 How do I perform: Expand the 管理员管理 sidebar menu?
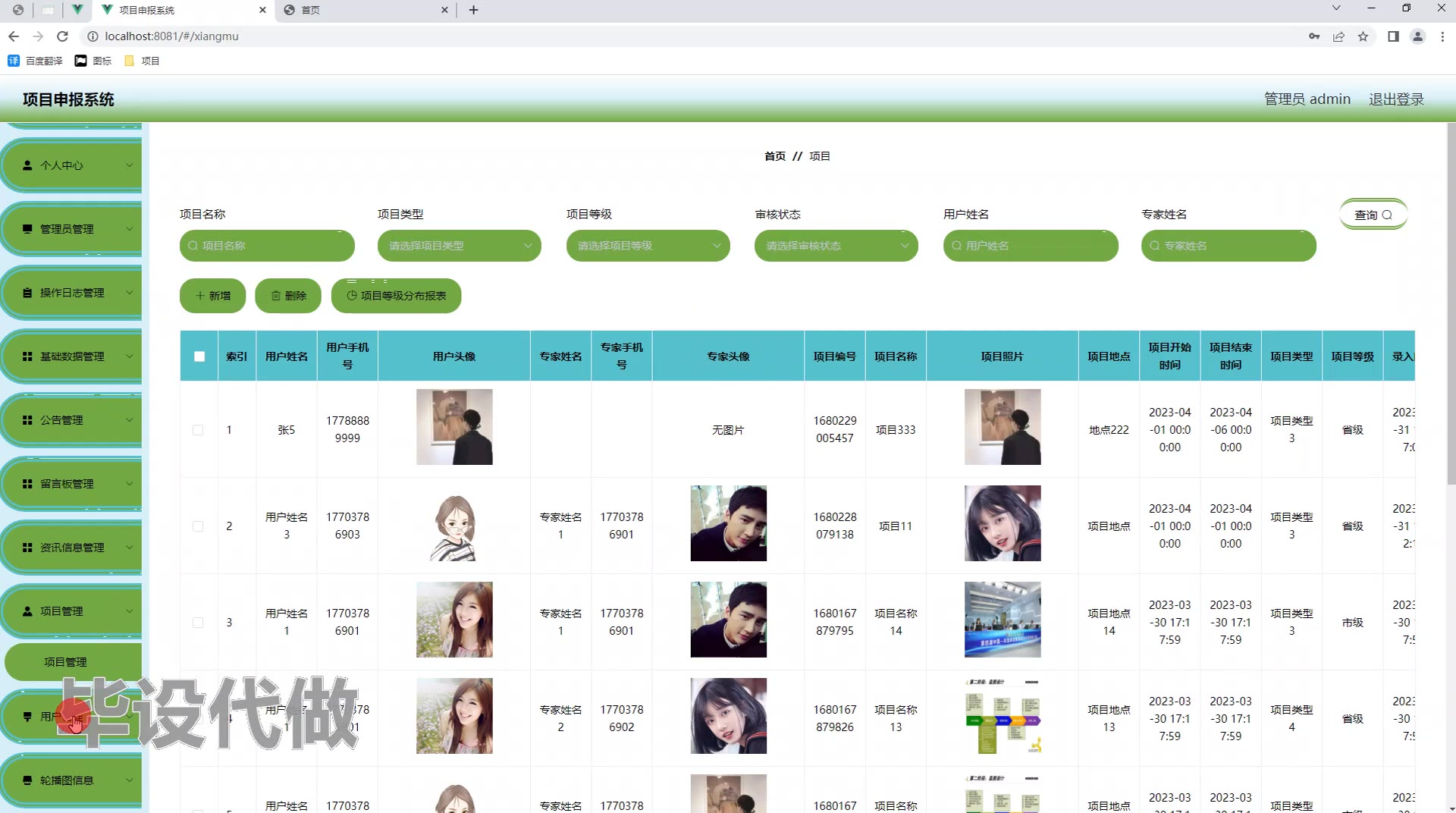tap(73, 229)
